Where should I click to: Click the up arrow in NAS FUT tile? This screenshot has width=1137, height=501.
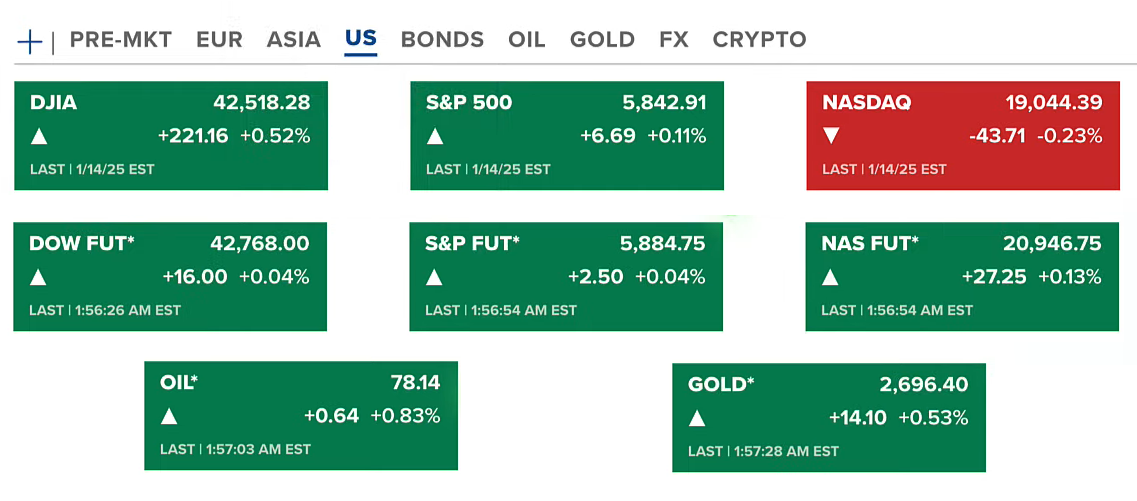830,277
